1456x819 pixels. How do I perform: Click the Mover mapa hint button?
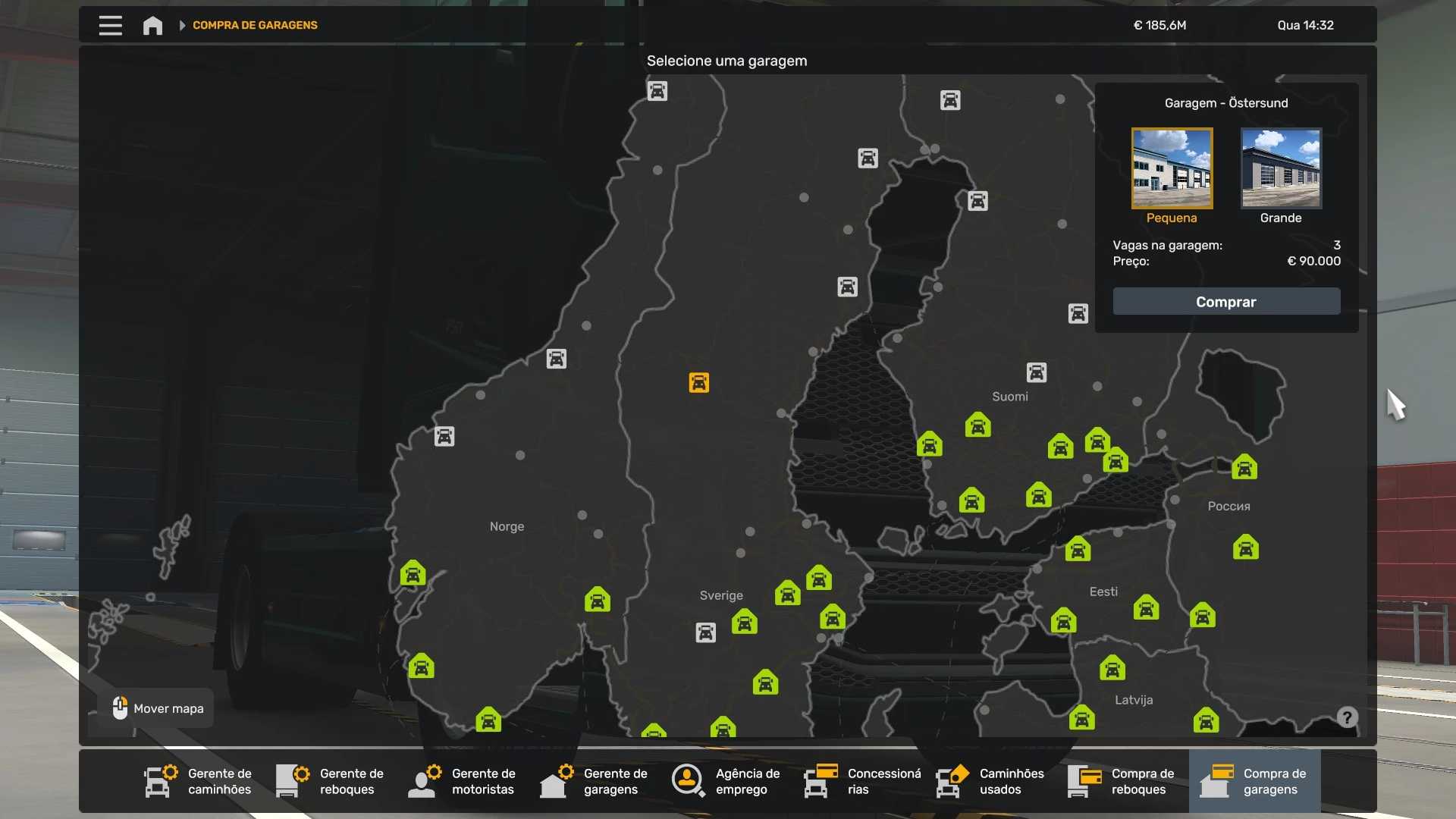158,708
